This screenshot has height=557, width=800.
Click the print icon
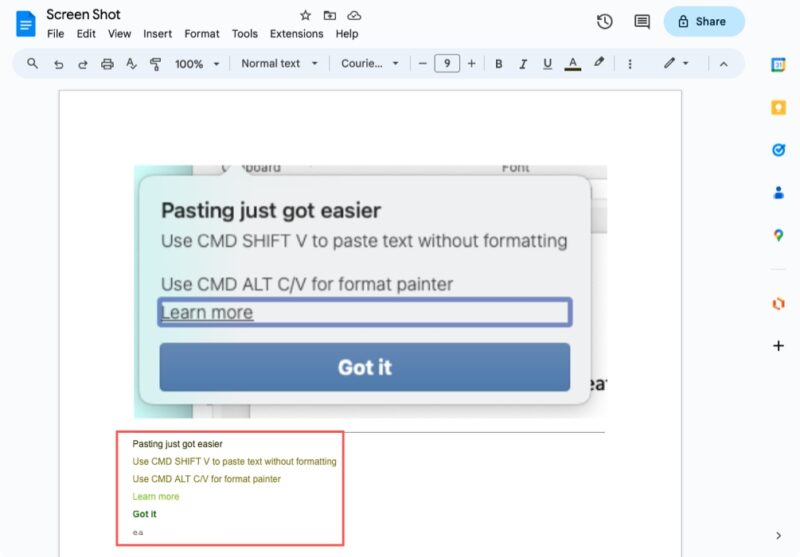107,64
